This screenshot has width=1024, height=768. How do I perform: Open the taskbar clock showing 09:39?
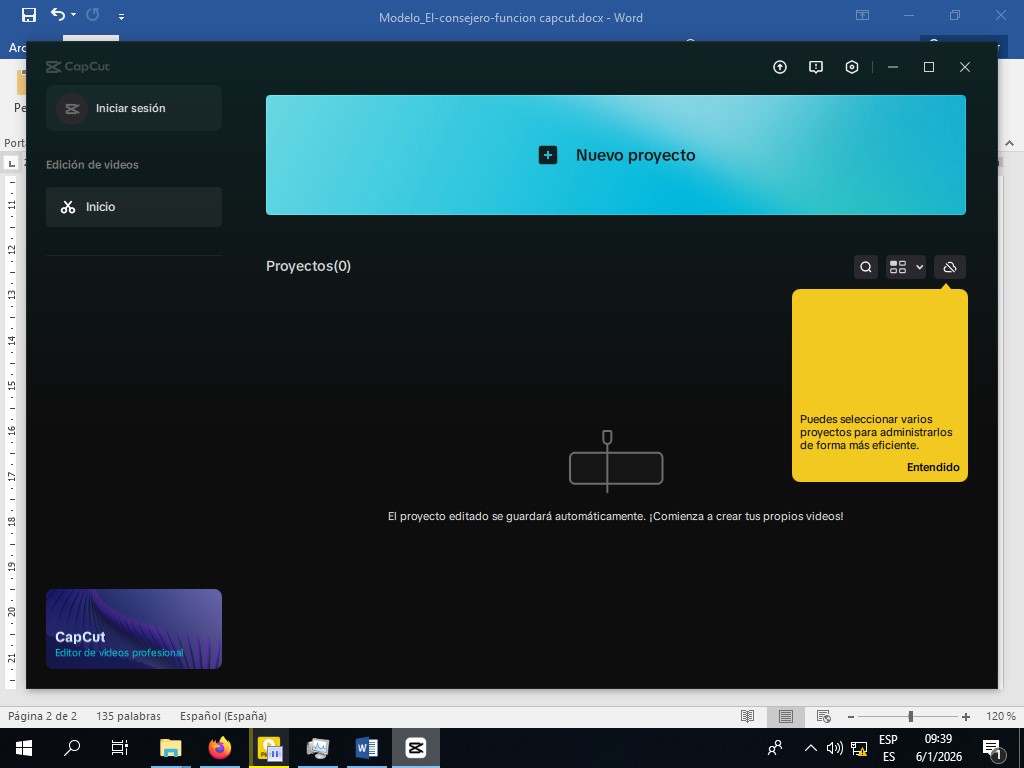938,748
